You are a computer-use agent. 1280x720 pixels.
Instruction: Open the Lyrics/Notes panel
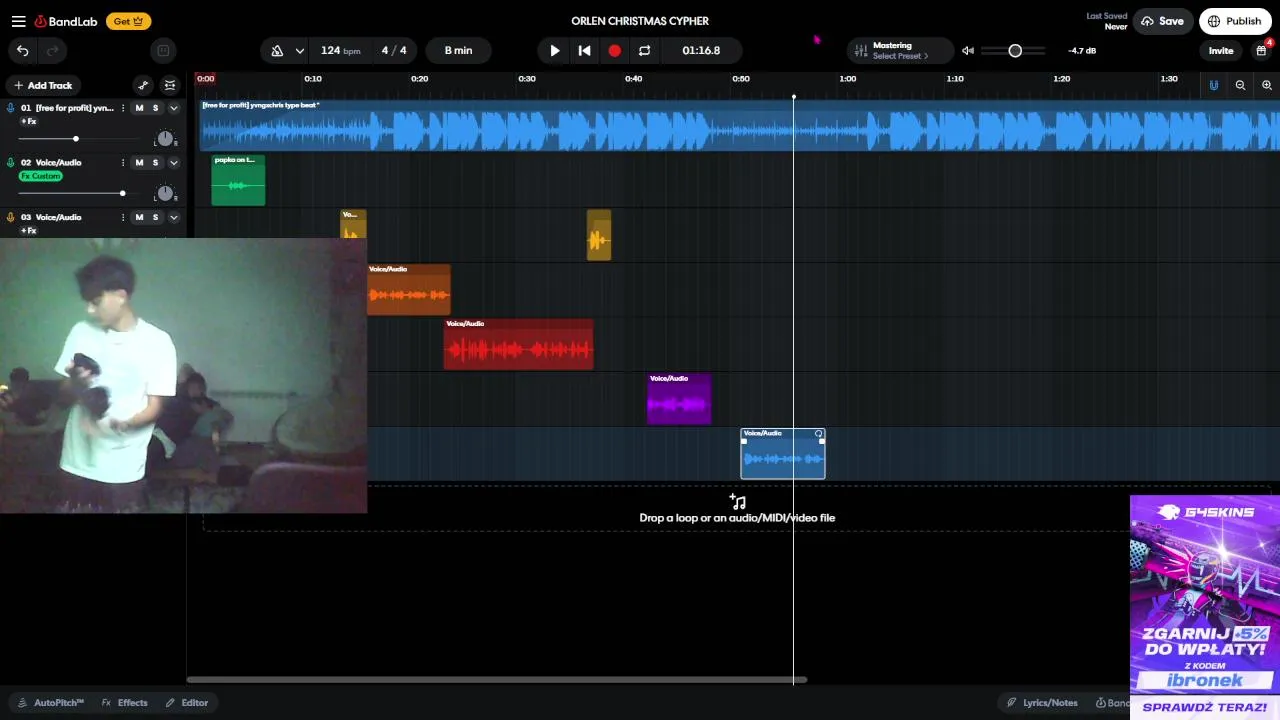tap(1041, 703)
